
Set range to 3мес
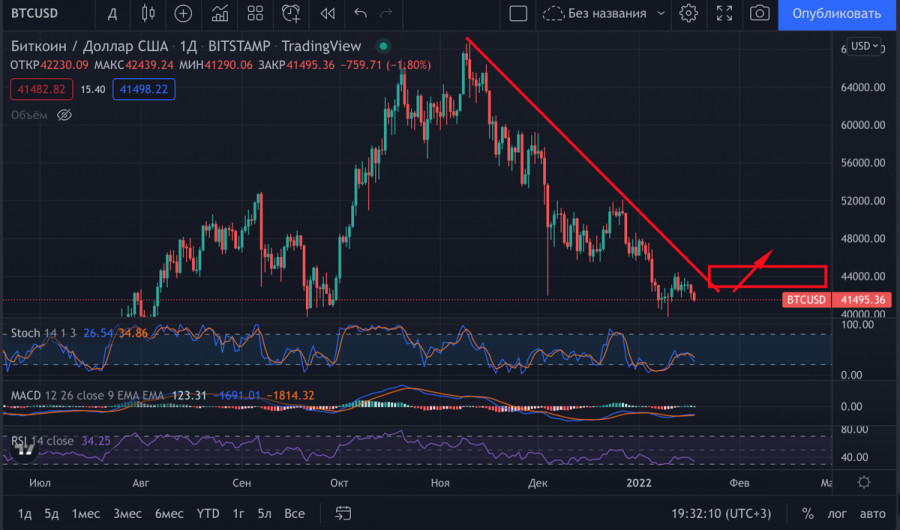tap(127, 513)
